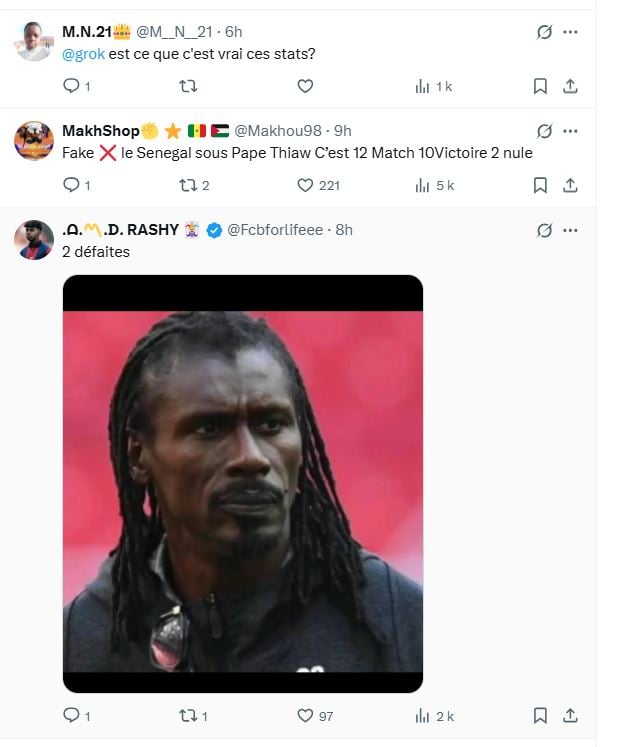The height and width of the screenshot is (747, 620).
Task: Open MakhShop's profile name
Action: coord(100,131)
